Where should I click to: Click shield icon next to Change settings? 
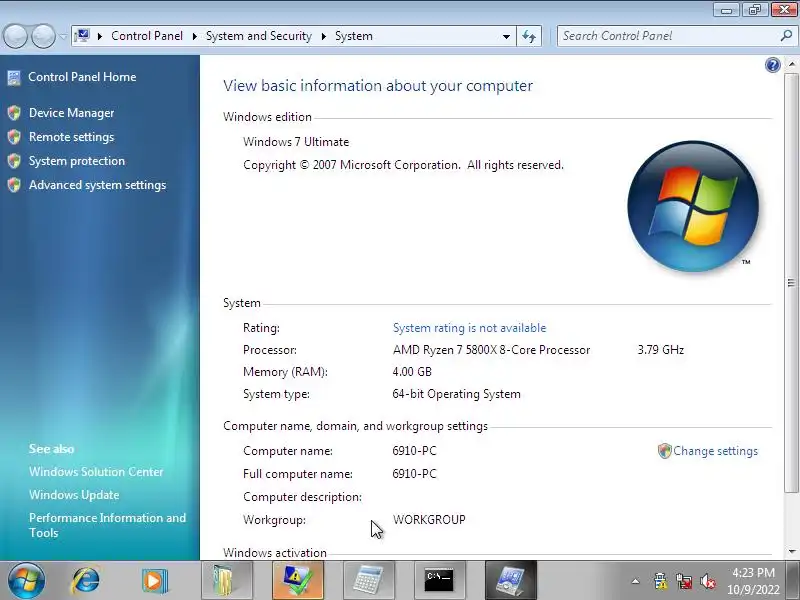tap(664, 451)
